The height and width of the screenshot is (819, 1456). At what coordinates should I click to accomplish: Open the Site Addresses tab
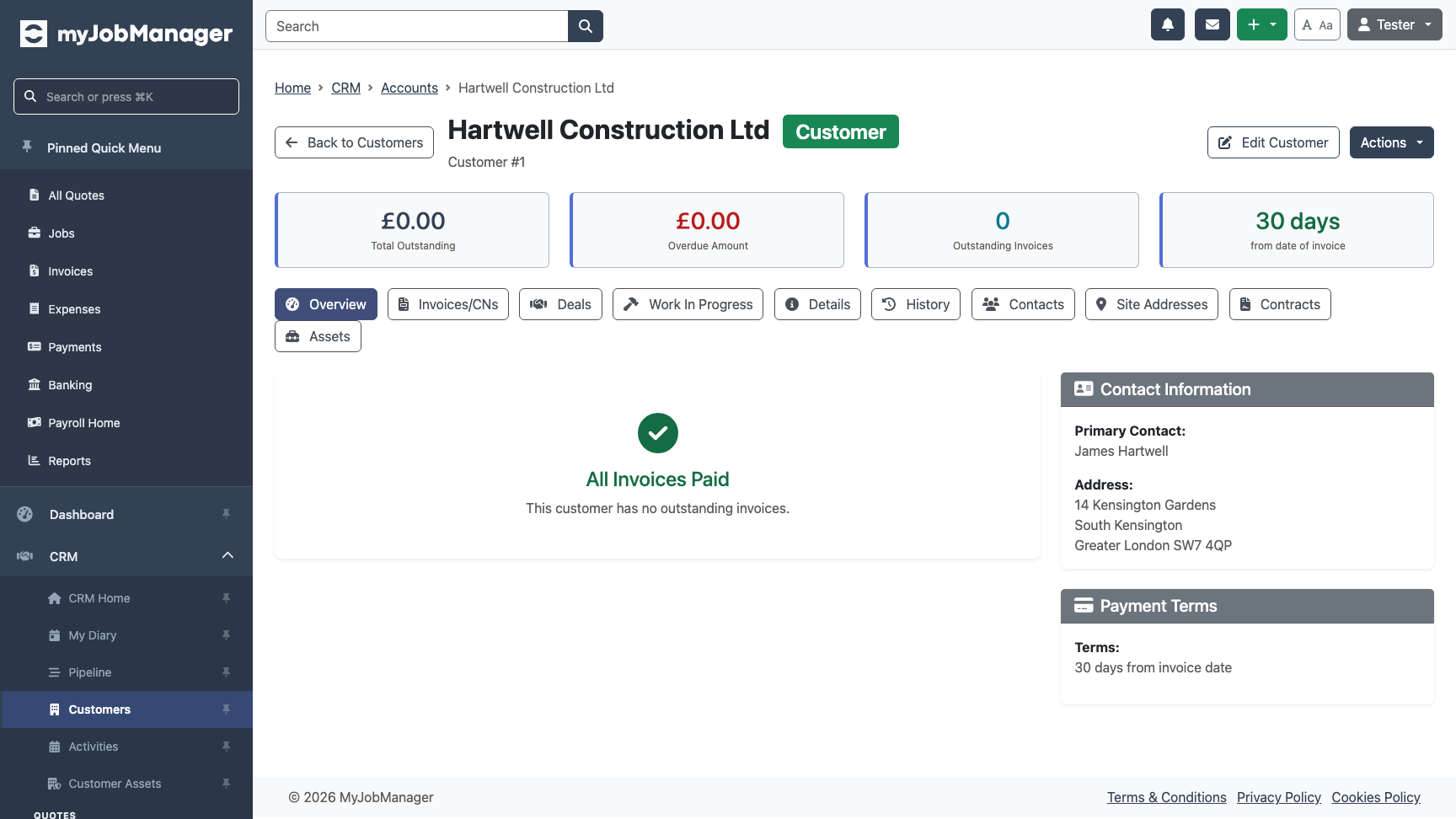click(1152, 304)
